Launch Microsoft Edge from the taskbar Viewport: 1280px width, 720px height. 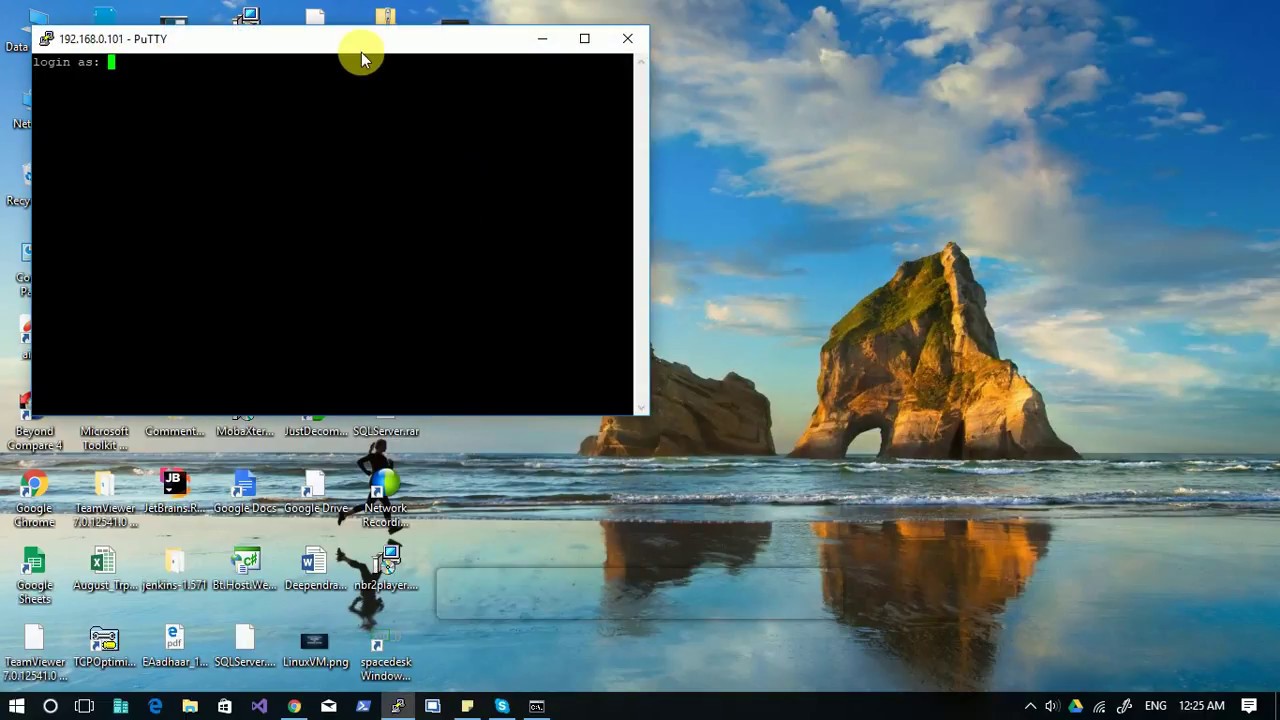(155, 706)
